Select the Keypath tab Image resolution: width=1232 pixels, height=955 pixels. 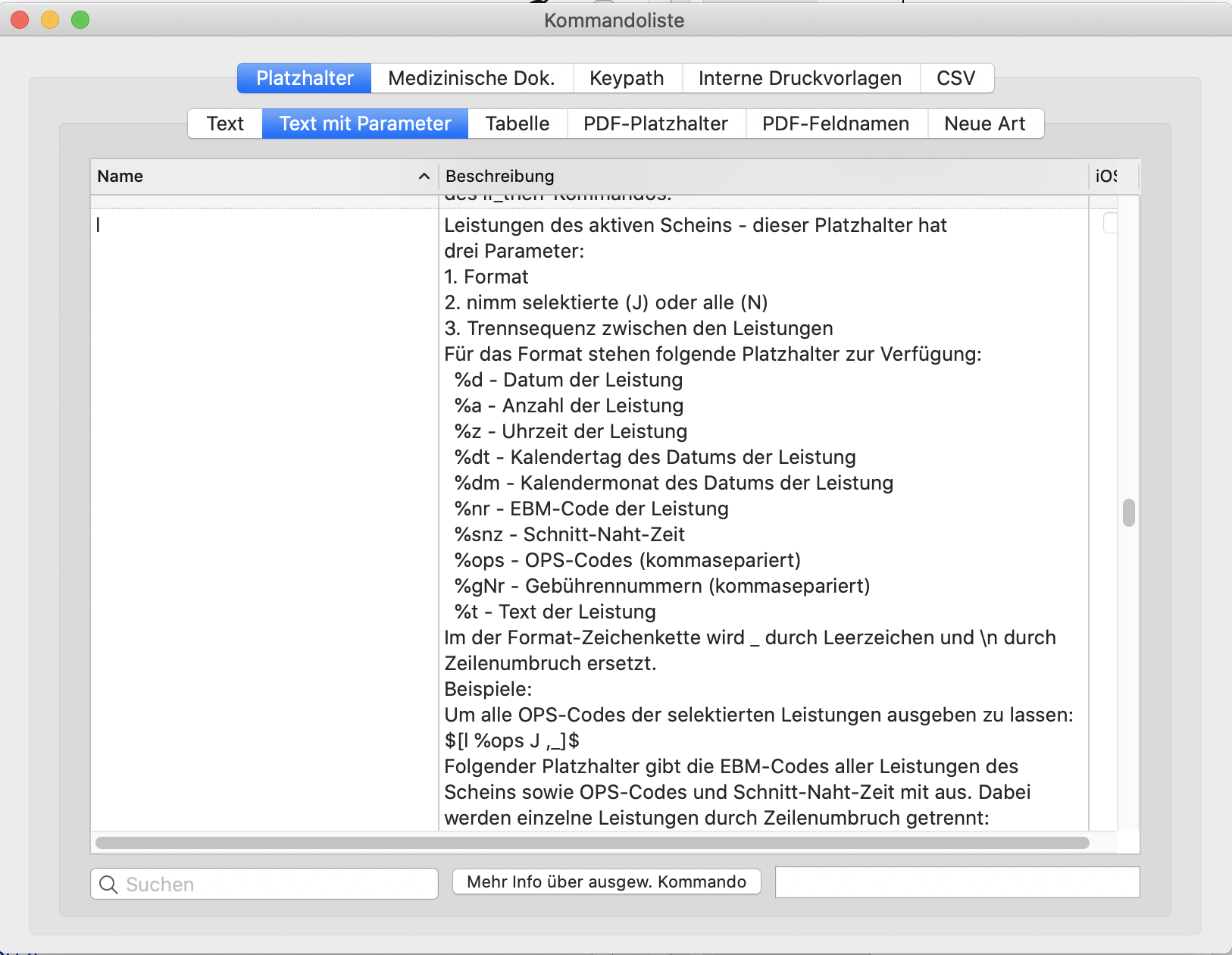click(x=627, y=78)
